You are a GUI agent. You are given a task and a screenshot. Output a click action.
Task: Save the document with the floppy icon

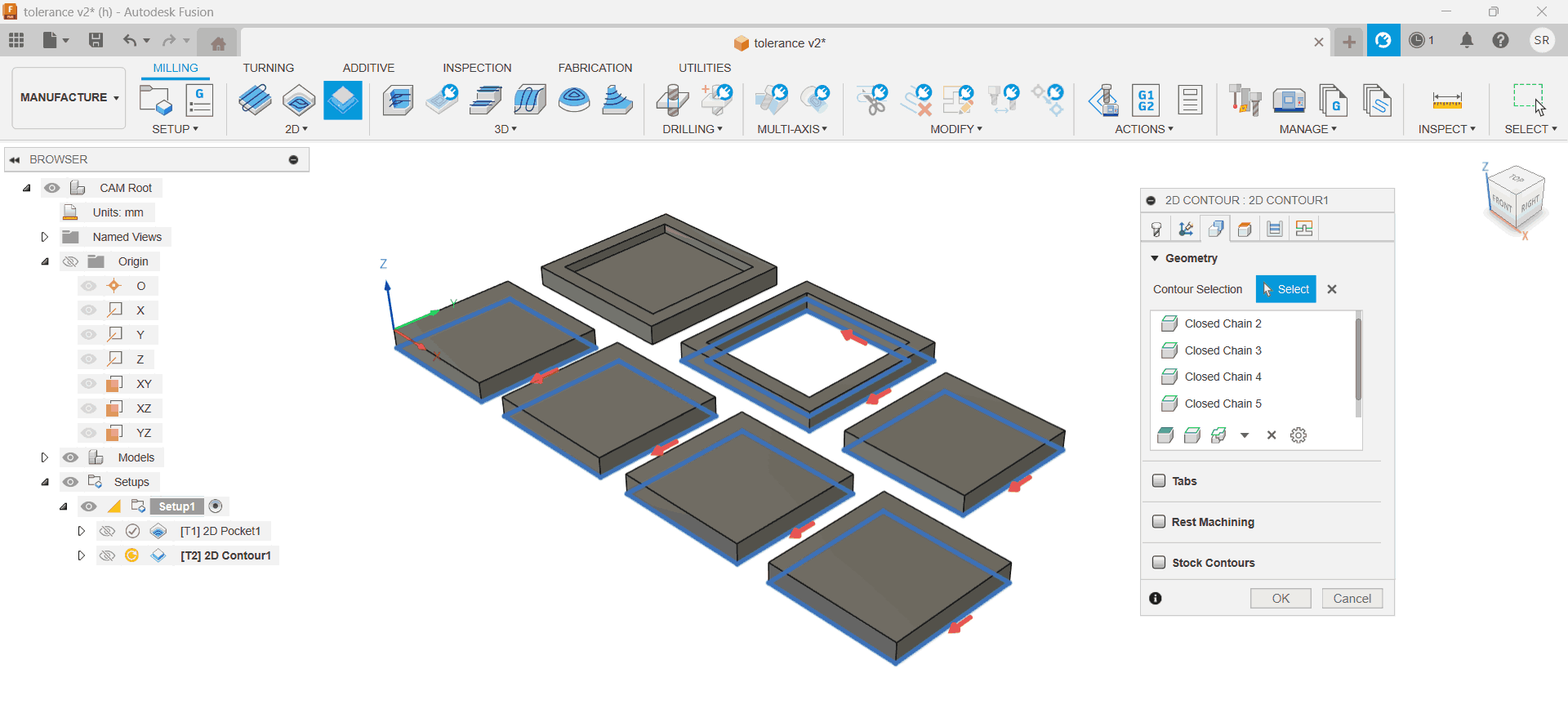[96, 40]
